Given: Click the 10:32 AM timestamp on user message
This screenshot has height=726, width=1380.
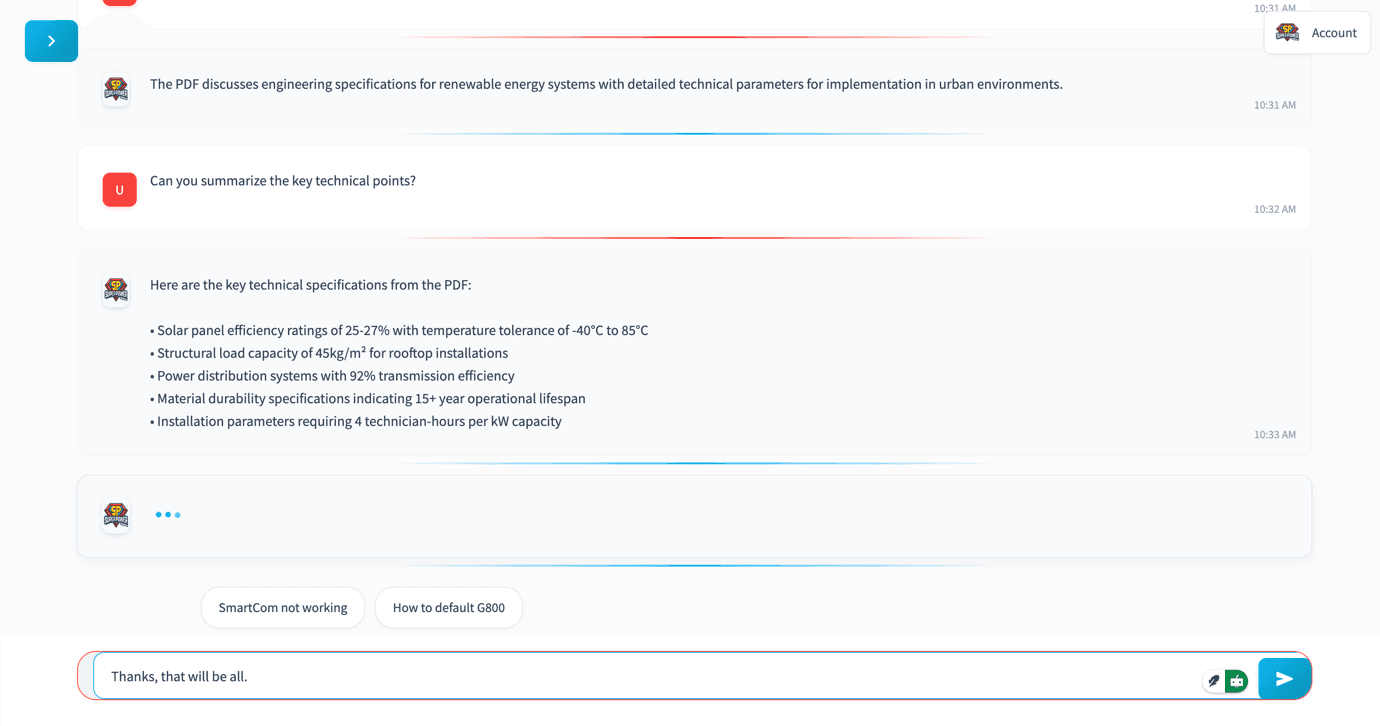Looking at the screenshot, I should coord(1275,210).
